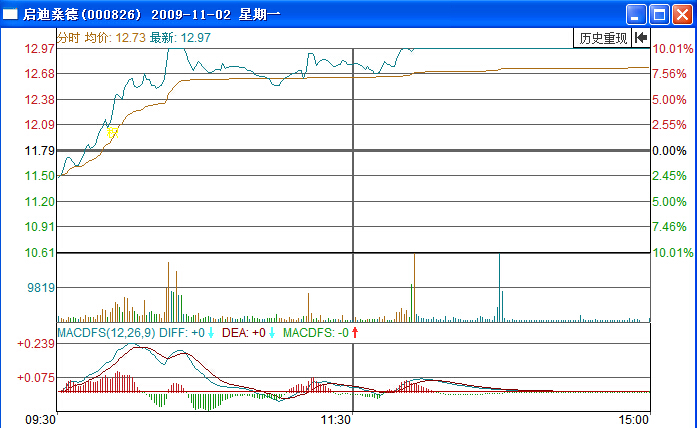Click the jump-to-start arrow icon beside 历史重现
This screenshot has width=697, height=428.
tap(640, 38)
